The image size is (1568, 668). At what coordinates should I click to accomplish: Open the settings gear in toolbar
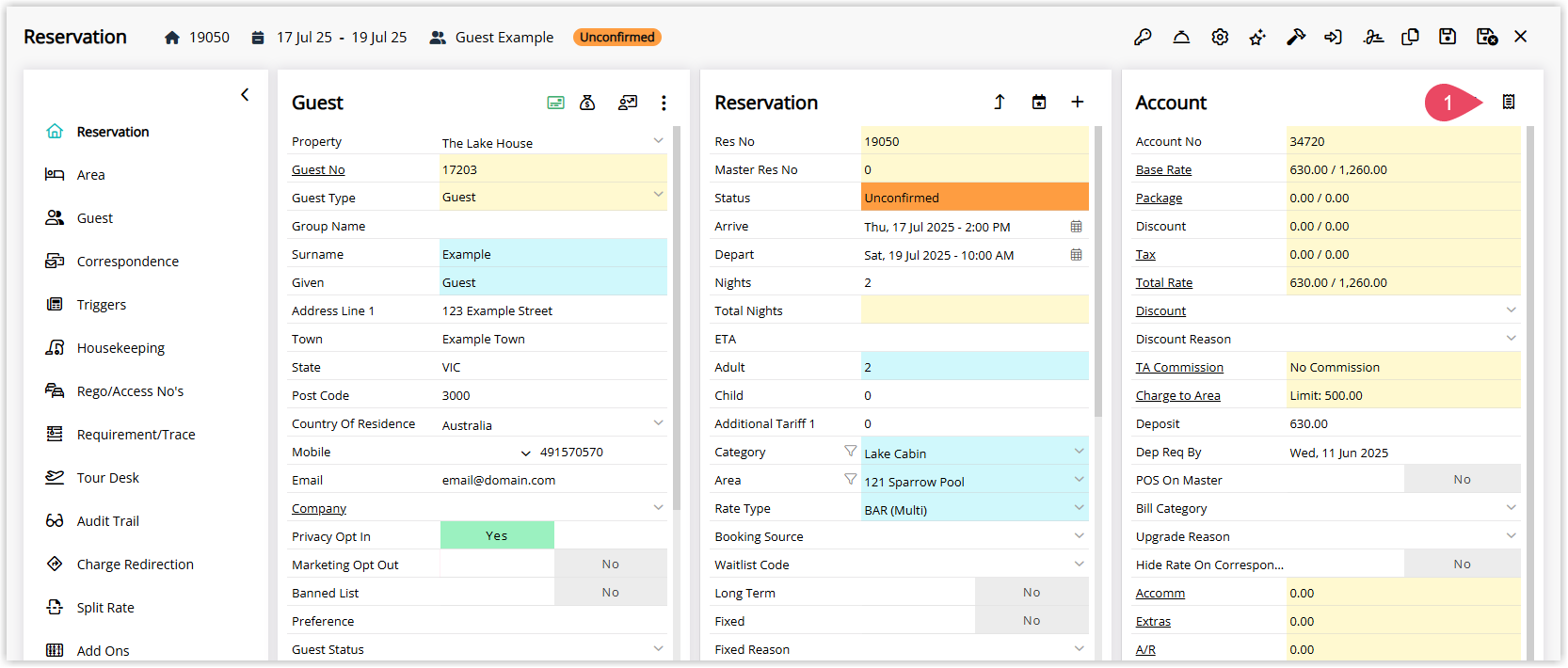[1220, 37]
